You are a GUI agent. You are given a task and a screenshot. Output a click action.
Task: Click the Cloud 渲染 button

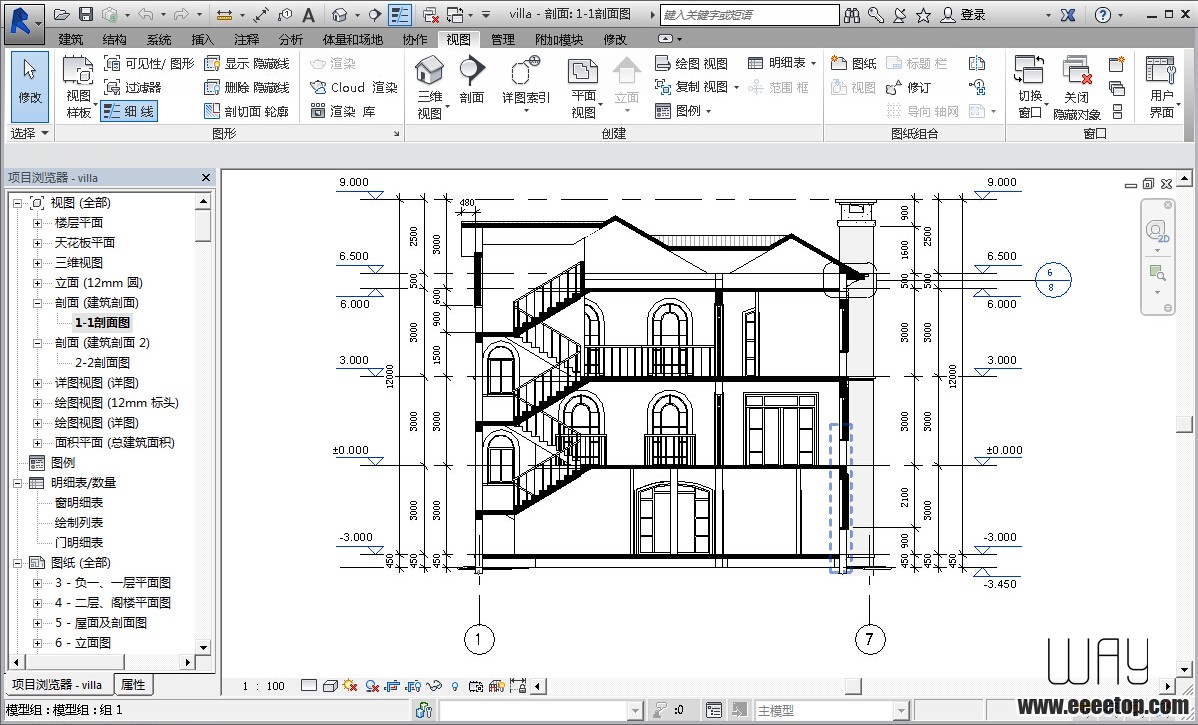coord(354,87)
